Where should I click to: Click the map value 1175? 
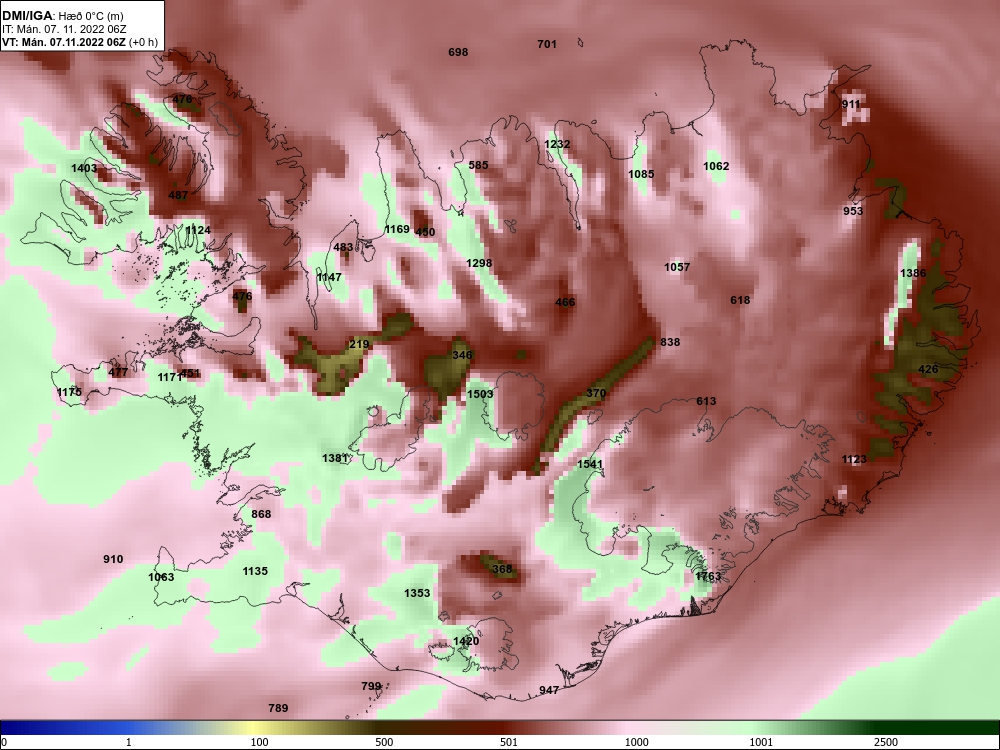tap(70, 392)
